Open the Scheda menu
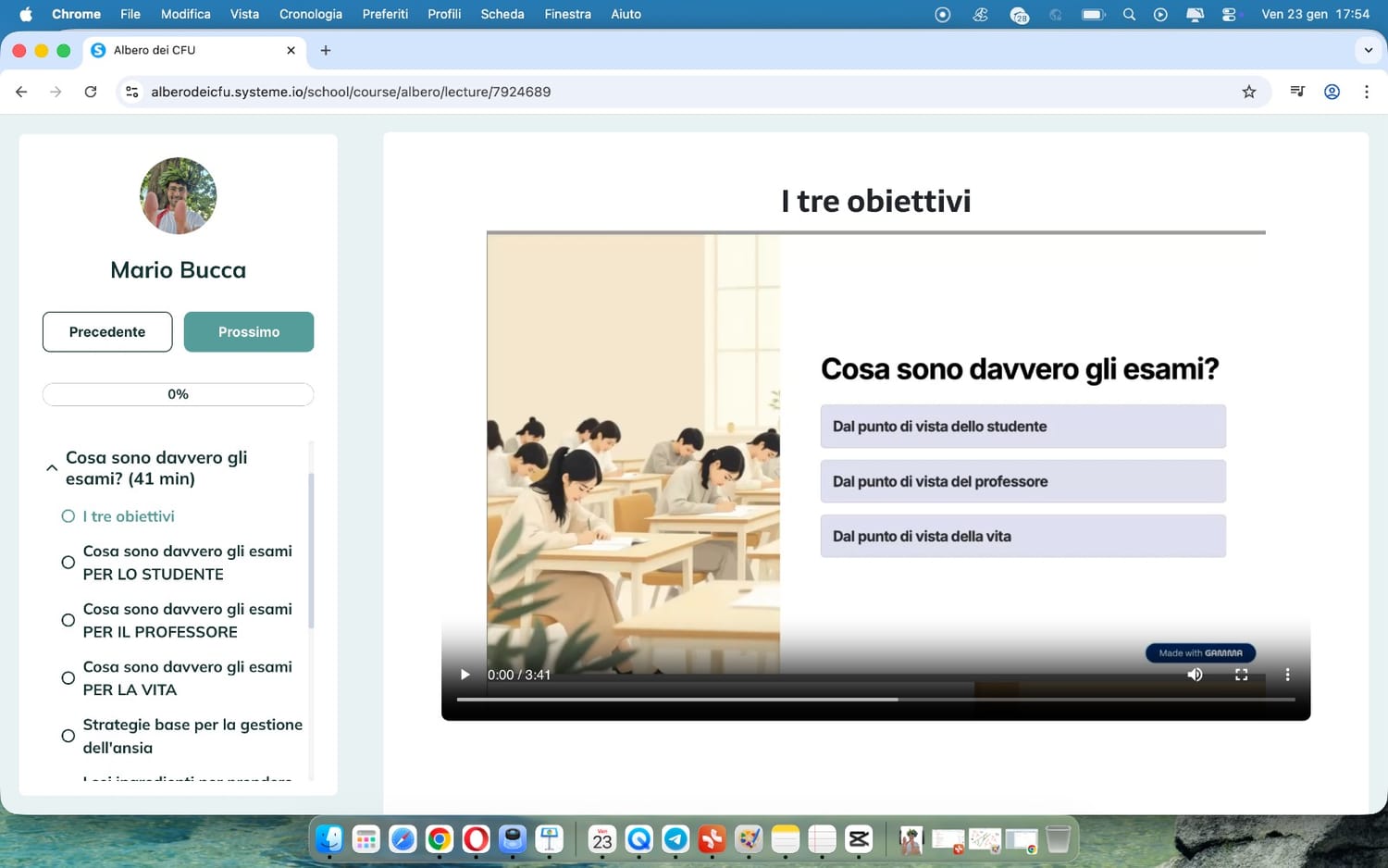Viewport: 1388px width, 868px height. point(502,14)
